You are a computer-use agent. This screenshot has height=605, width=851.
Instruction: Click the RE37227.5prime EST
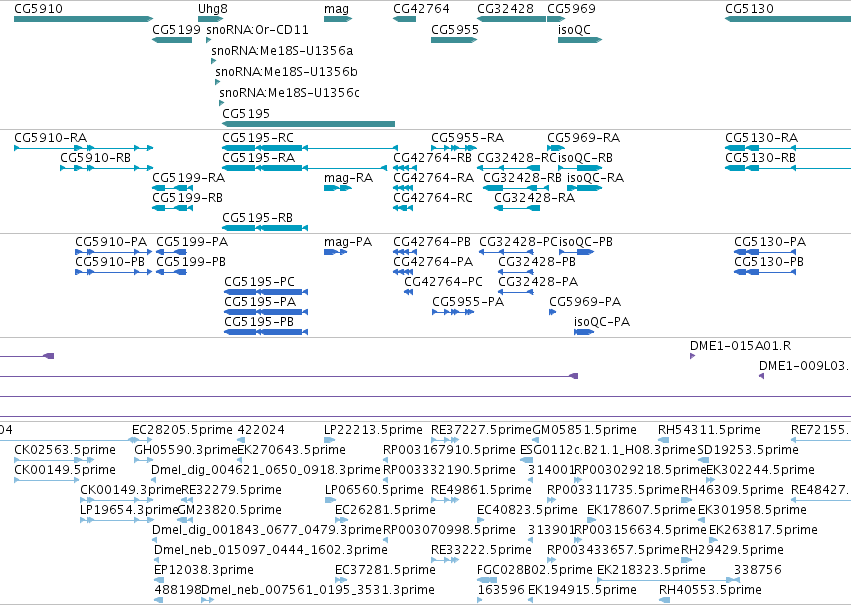pos(445,440)
